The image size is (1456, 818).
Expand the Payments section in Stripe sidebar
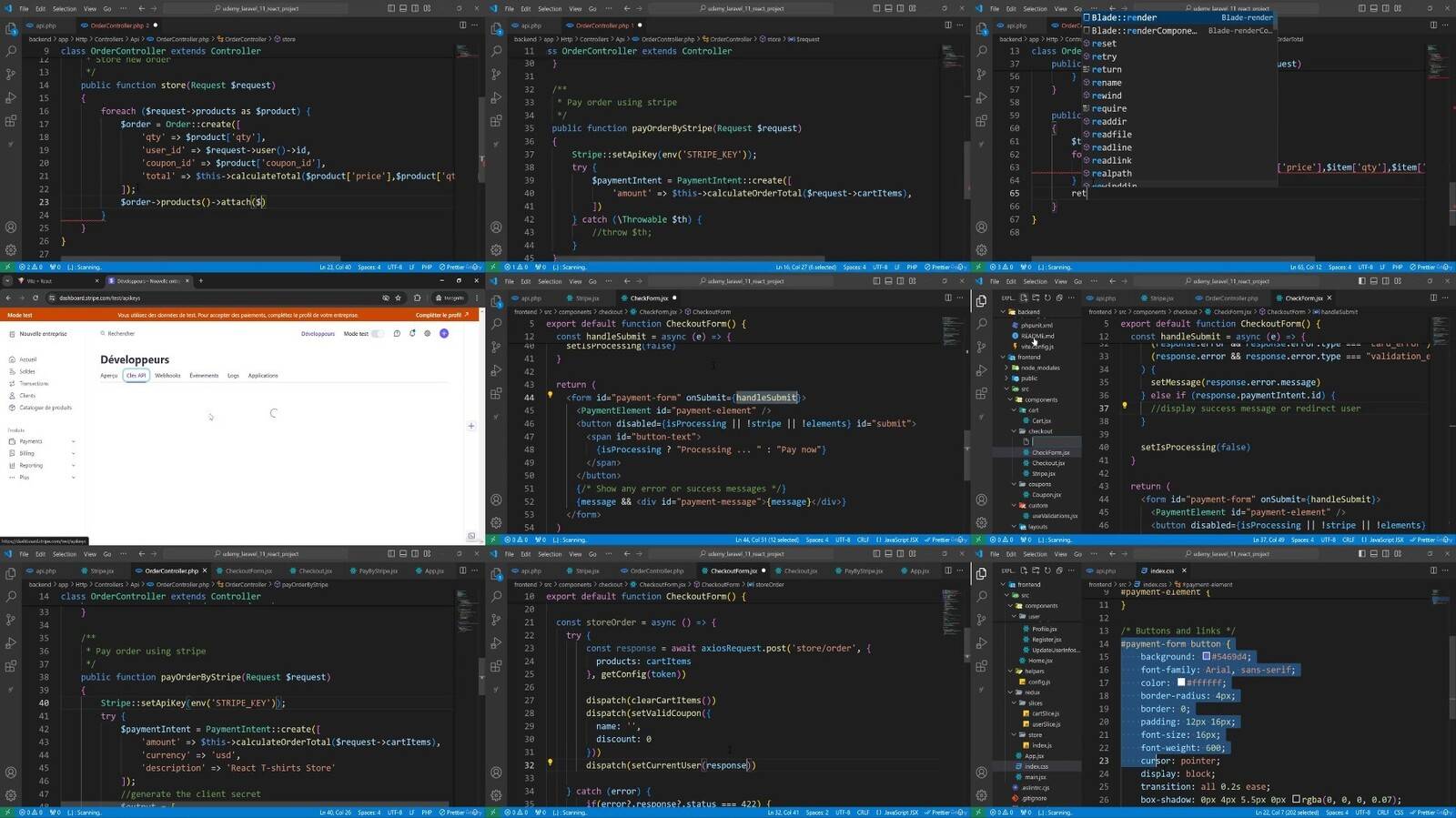click(41, 441)
